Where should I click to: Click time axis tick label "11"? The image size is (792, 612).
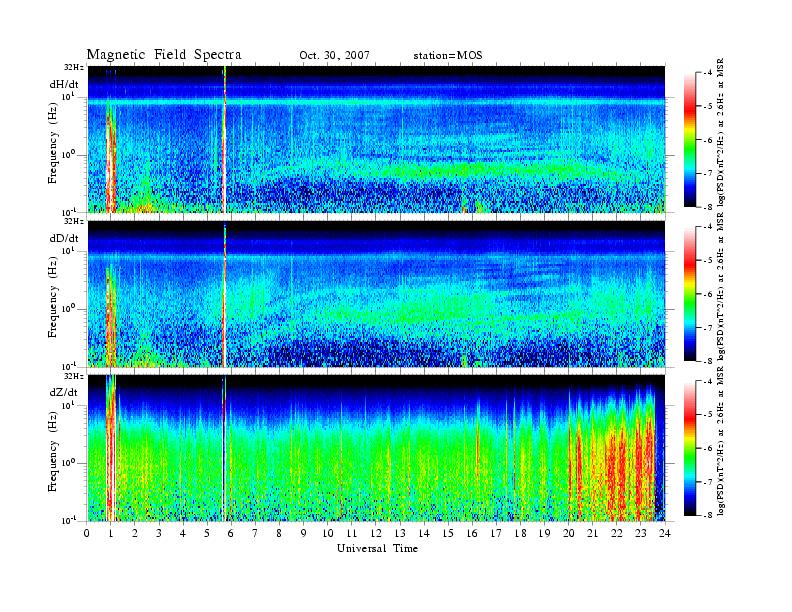point(352,534)
